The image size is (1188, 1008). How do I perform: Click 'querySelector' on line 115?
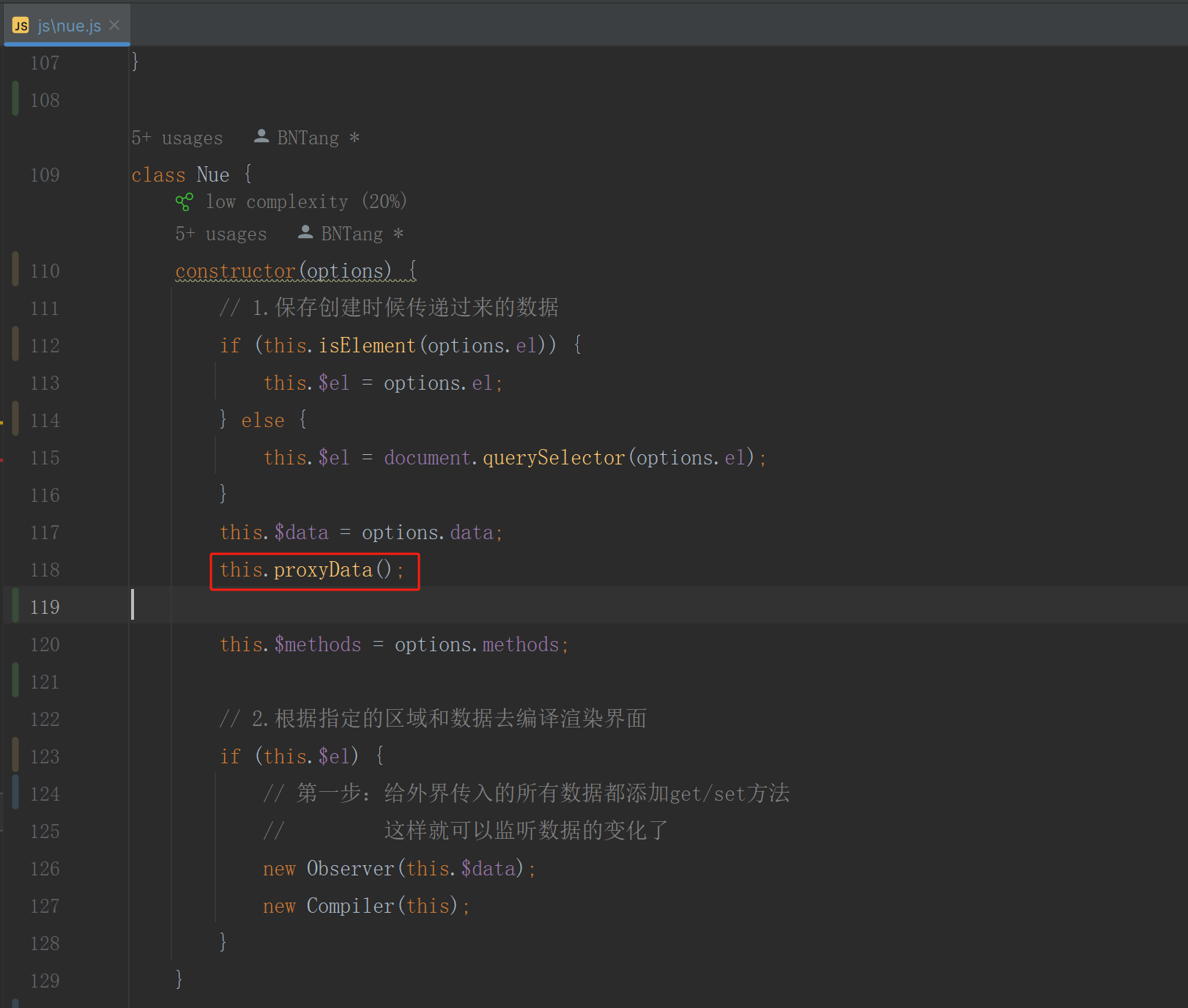coord(554,458)
